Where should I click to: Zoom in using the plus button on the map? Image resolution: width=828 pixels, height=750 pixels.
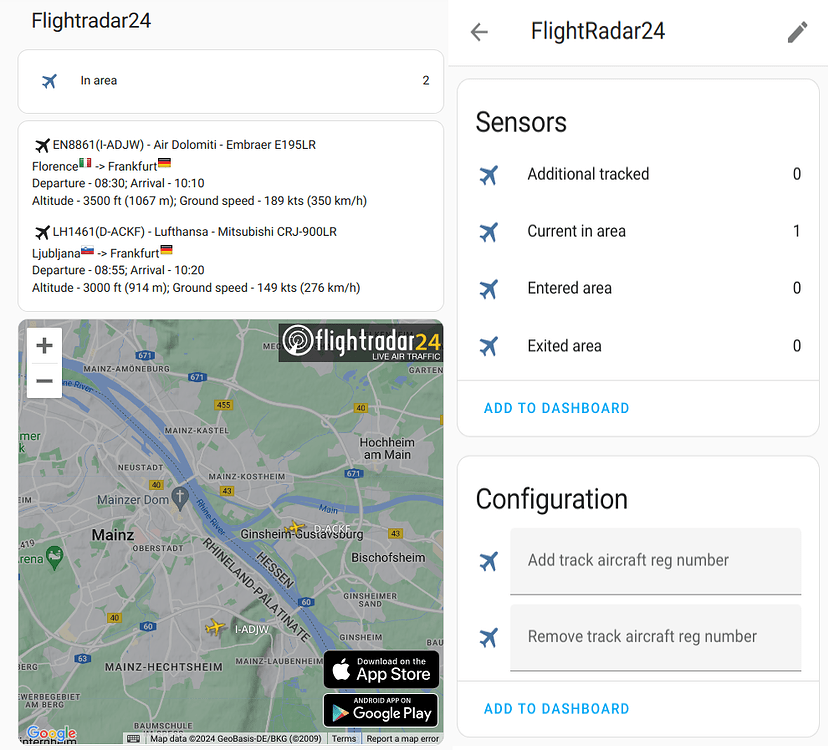44,345
